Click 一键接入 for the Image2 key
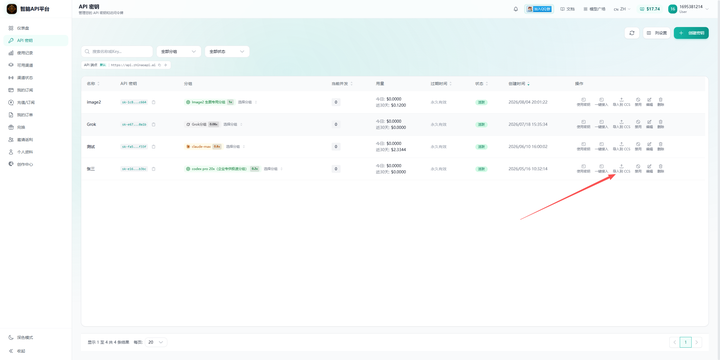This screenshot has width=720, height=360. [x=601, y=102]
